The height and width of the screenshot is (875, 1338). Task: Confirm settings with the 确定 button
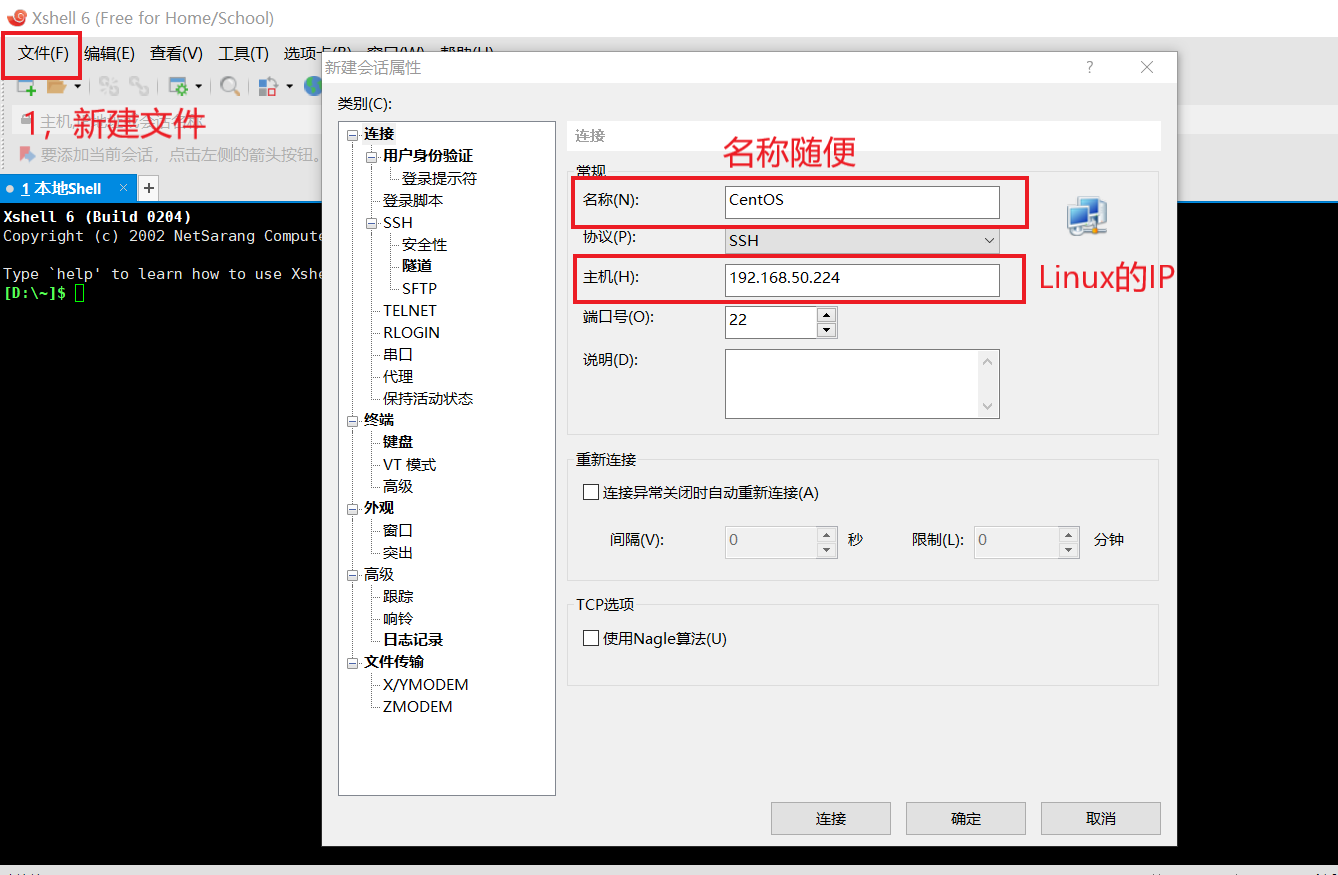pos(965,818)
